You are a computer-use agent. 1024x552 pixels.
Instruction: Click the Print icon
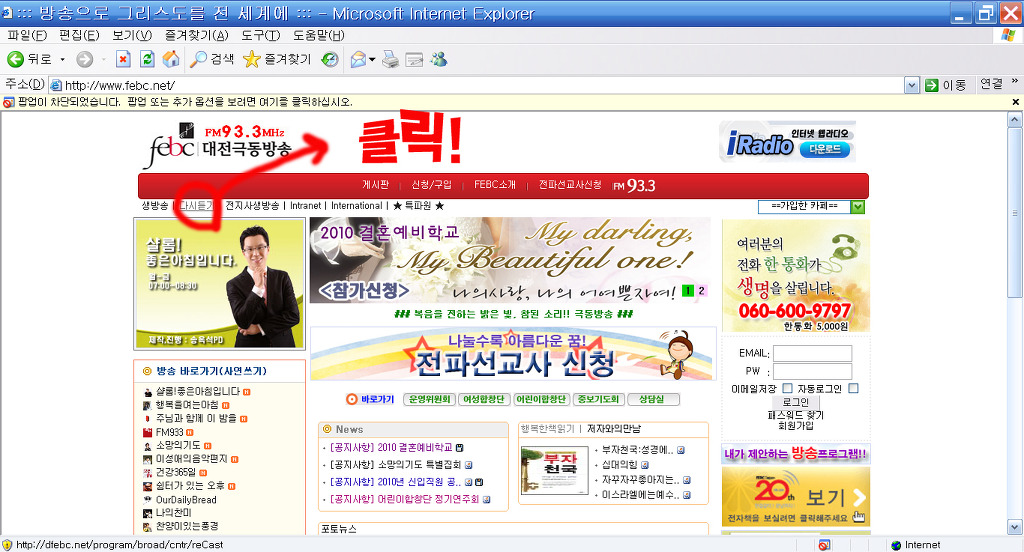pyautogui.click(x=391, y=59)
